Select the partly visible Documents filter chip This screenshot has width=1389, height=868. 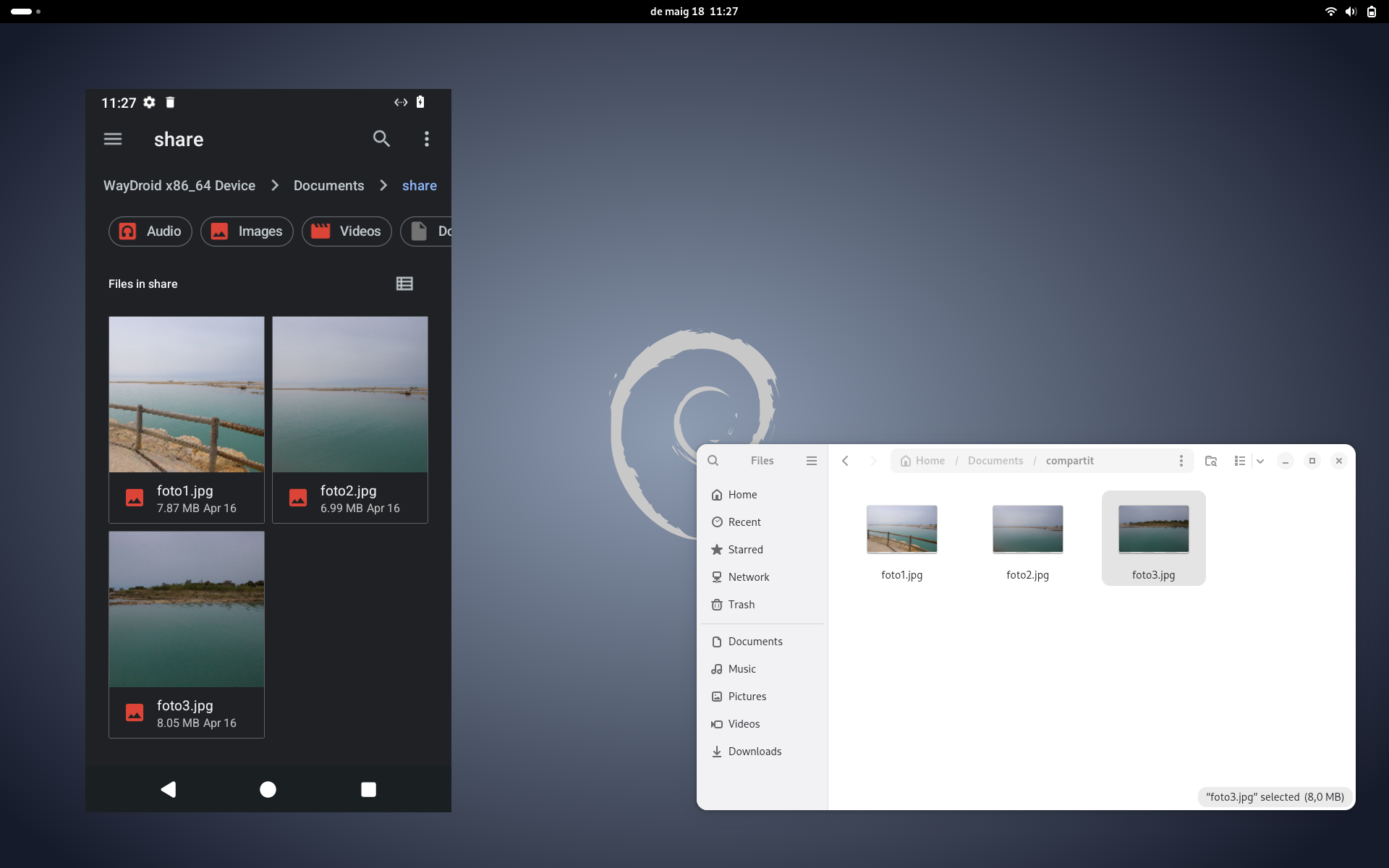coord(426,231)
